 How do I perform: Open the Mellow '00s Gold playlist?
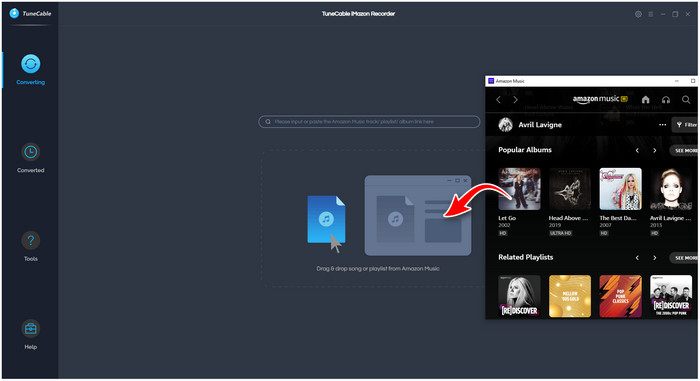(570, 296)
